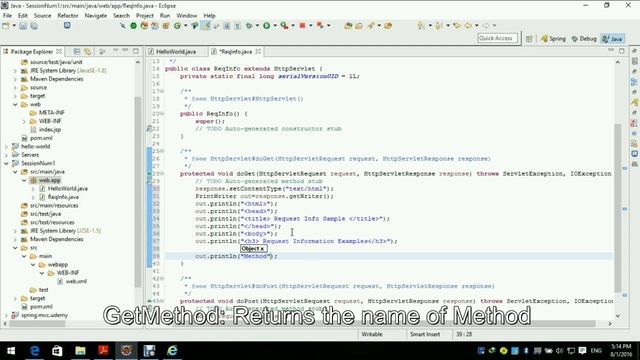This screenshot has width=640, height=360.
Task: Open the Refactor menu
Action: [68, 16]
